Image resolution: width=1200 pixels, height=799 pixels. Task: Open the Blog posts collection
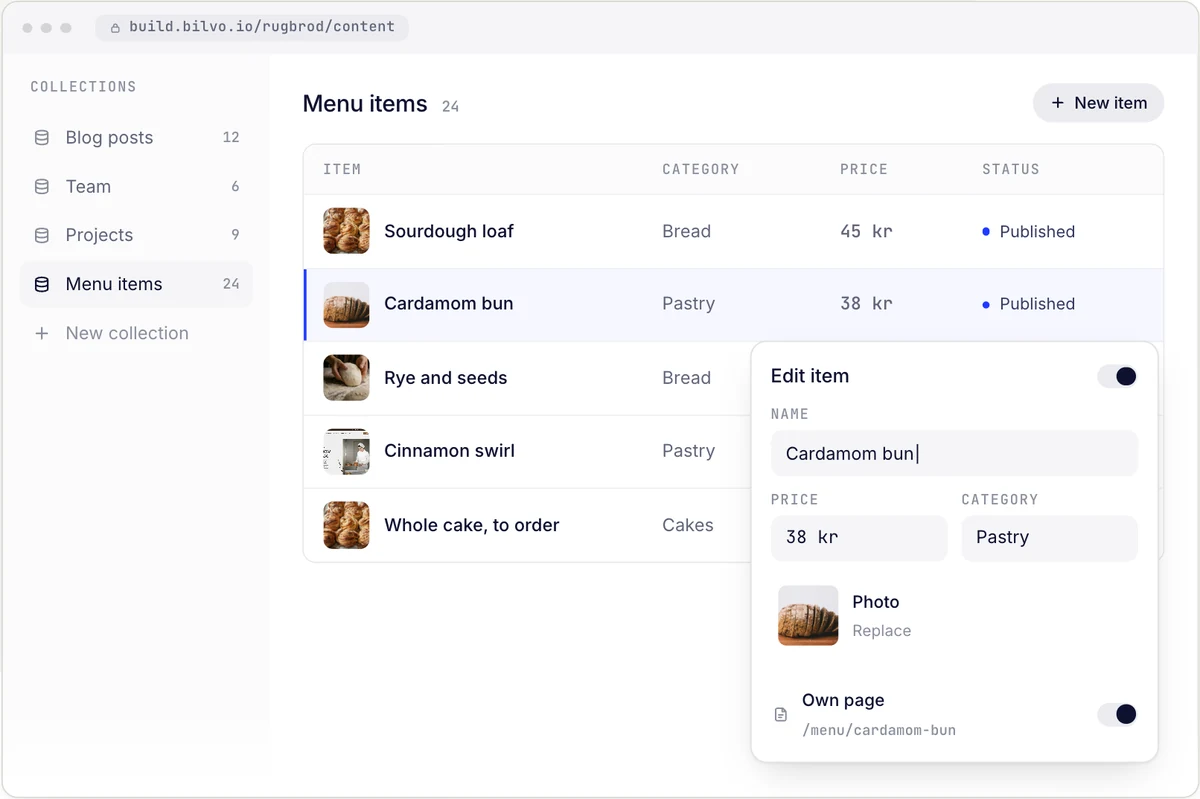coord(136,138)
